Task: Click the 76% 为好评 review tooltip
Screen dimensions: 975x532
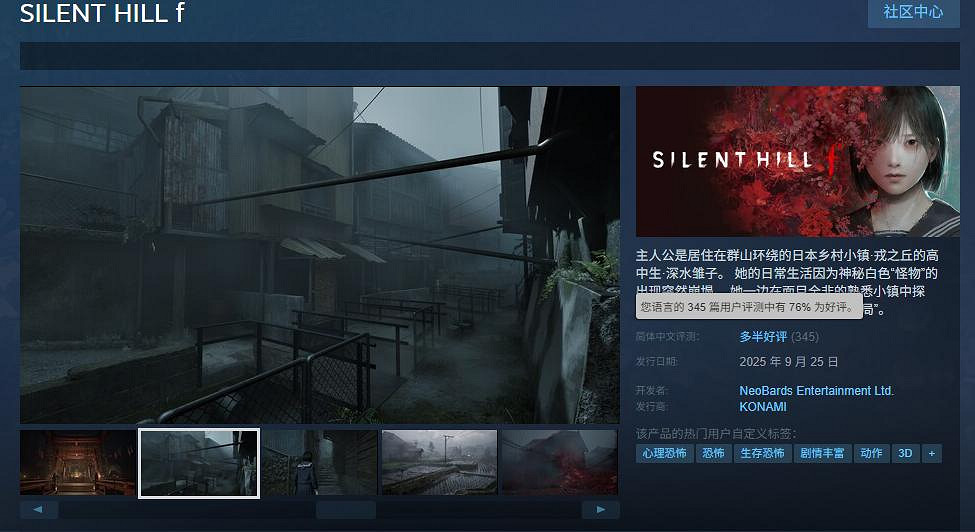Action: 749,306
